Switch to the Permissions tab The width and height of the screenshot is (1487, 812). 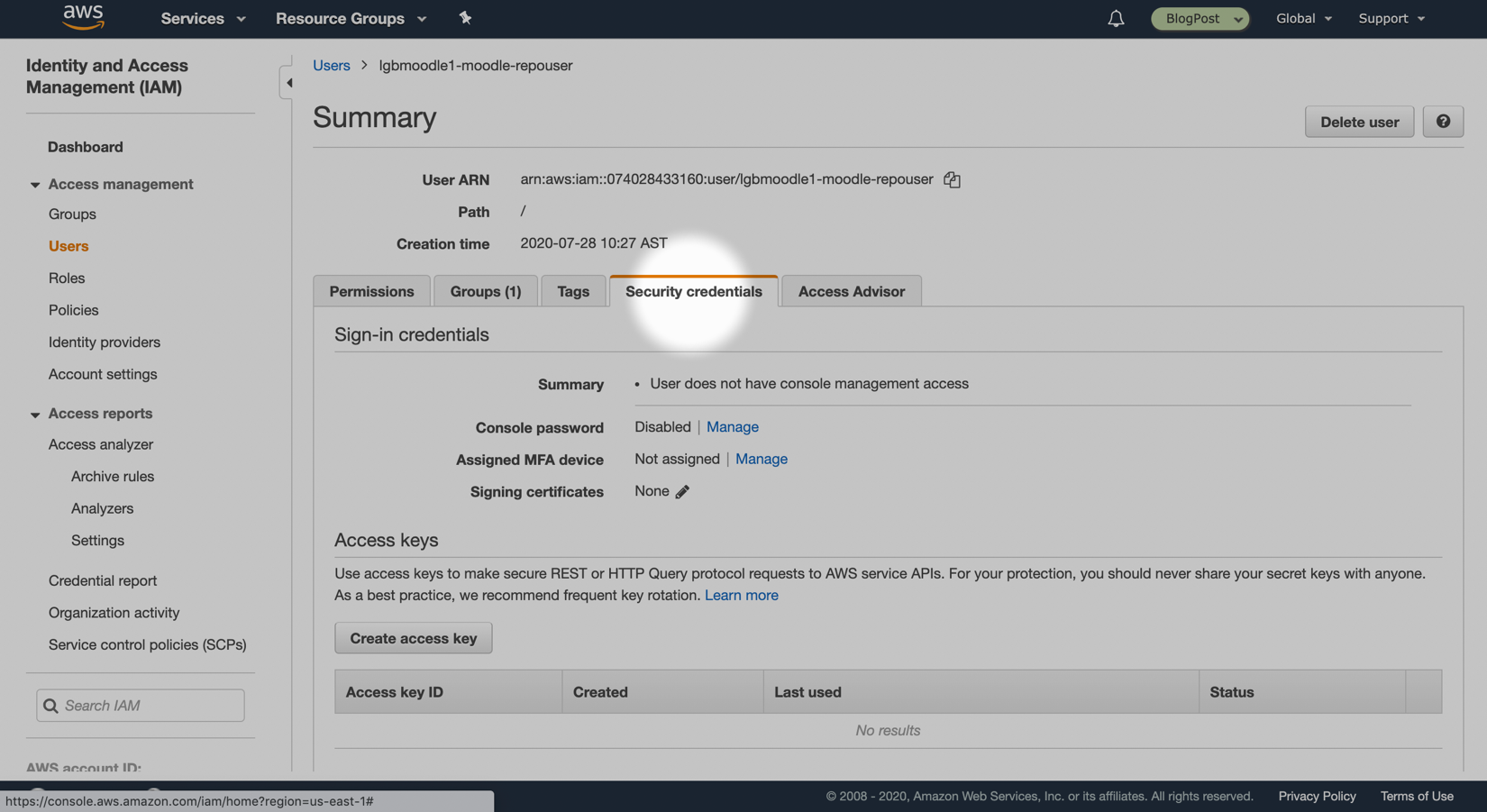pos(371,291)
